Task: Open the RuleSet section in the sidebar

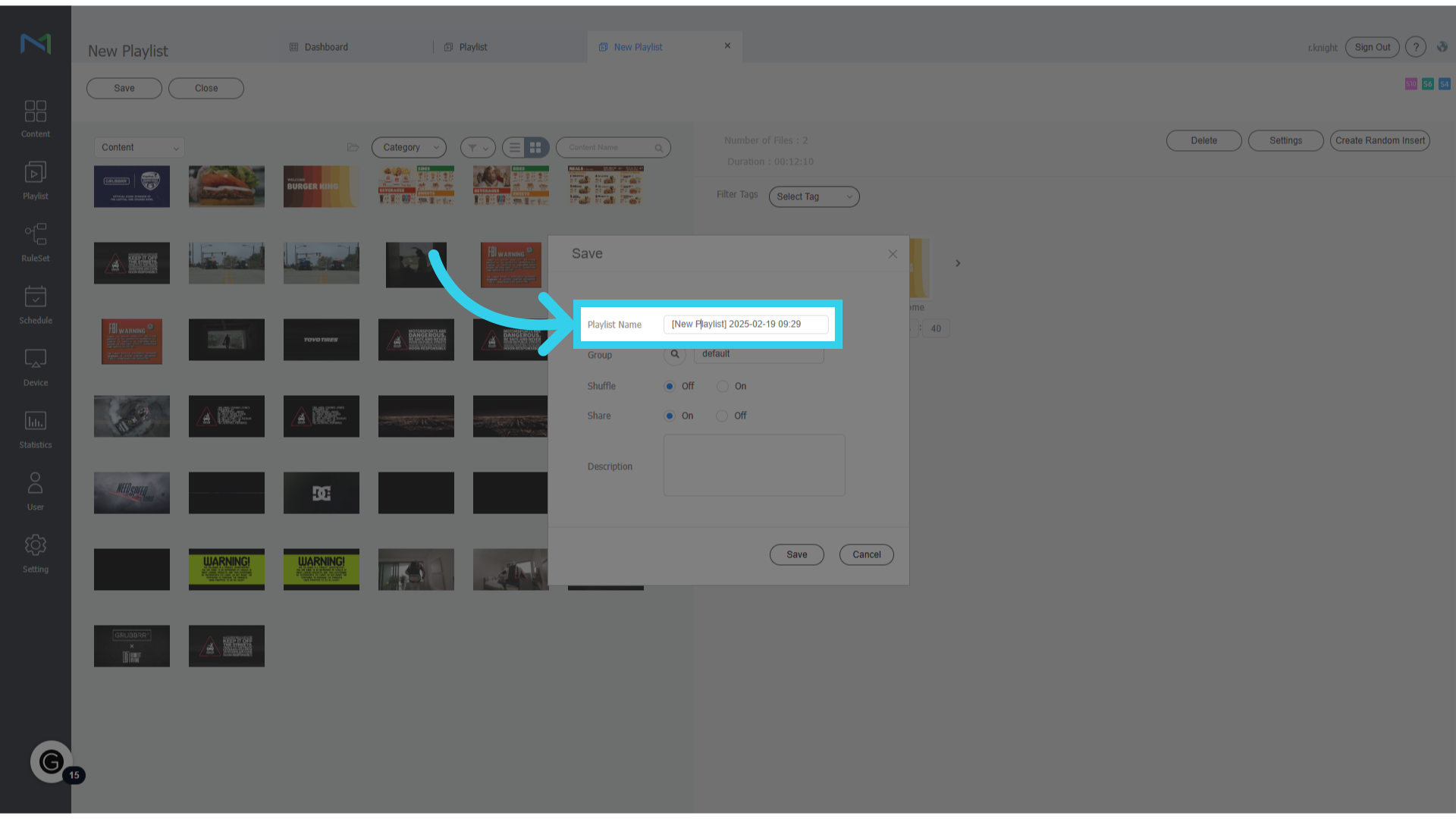Action: click(36, 243)
